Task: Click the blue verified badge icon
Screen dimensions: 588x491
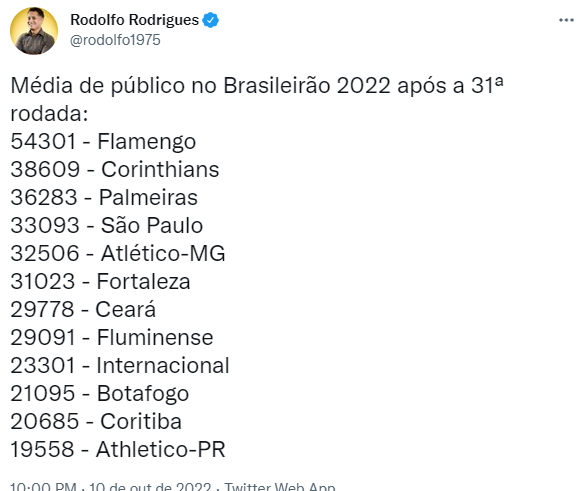Action: [210, 20]
